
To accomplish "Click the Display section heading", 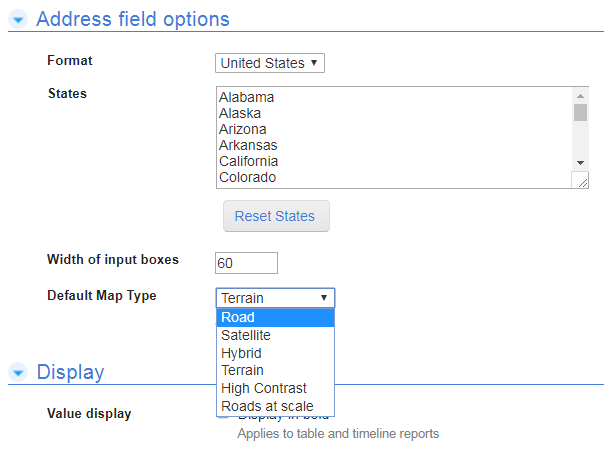I will (x=70, y=372).
